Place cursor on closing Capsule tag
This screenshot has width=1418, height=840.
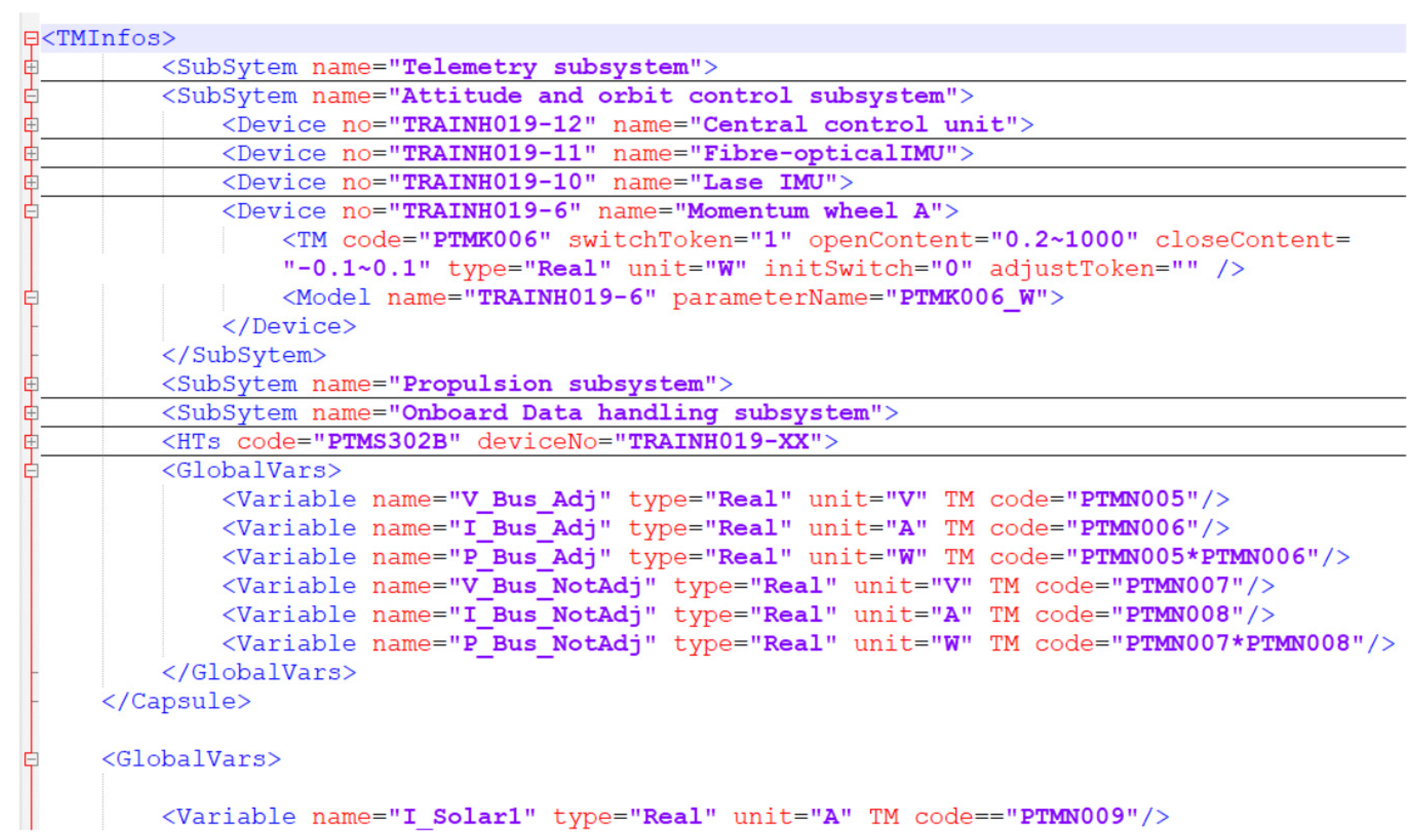coord(176,702)
